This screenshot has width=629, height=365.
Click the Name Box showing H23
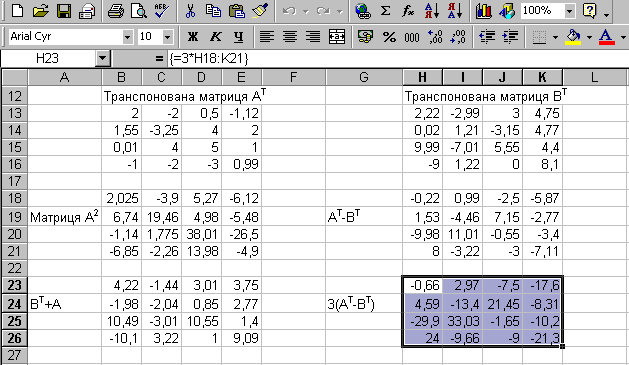click(48, 59)
